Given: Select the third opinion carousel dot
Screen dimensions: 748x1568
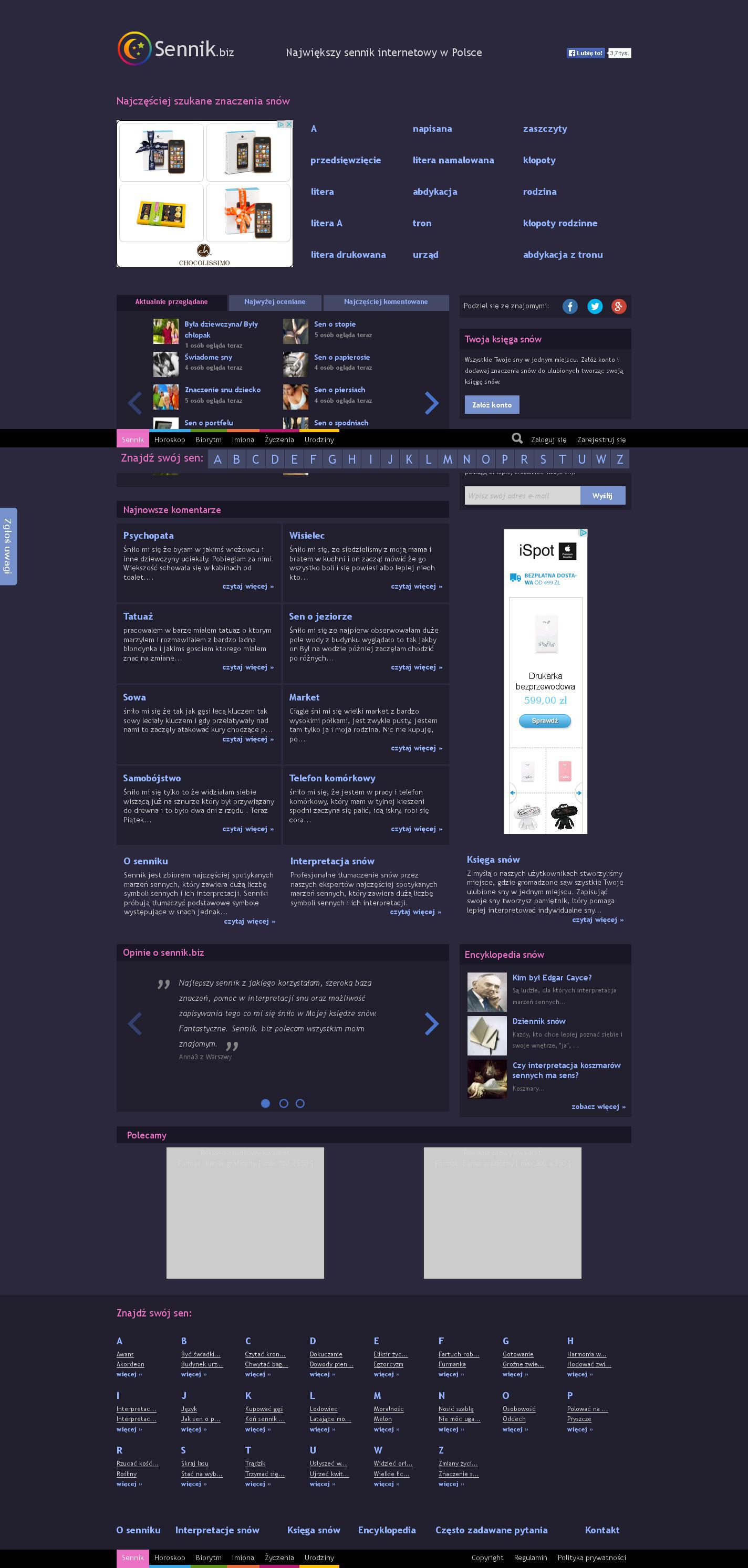Looking at the screenshot, I should (300, 1103).
